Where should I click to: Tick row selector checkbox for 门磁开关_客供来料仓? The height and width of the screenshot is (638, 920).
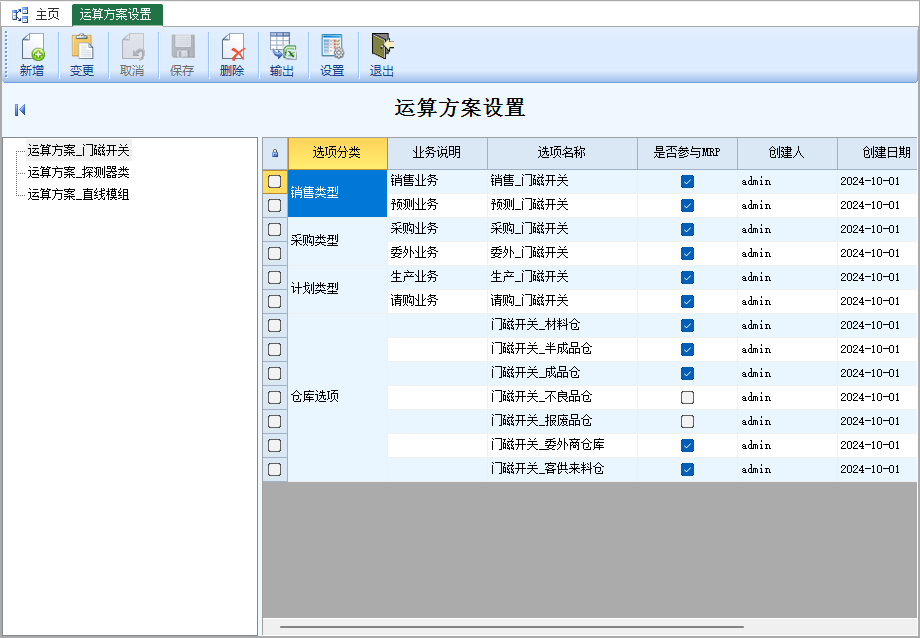275,470
